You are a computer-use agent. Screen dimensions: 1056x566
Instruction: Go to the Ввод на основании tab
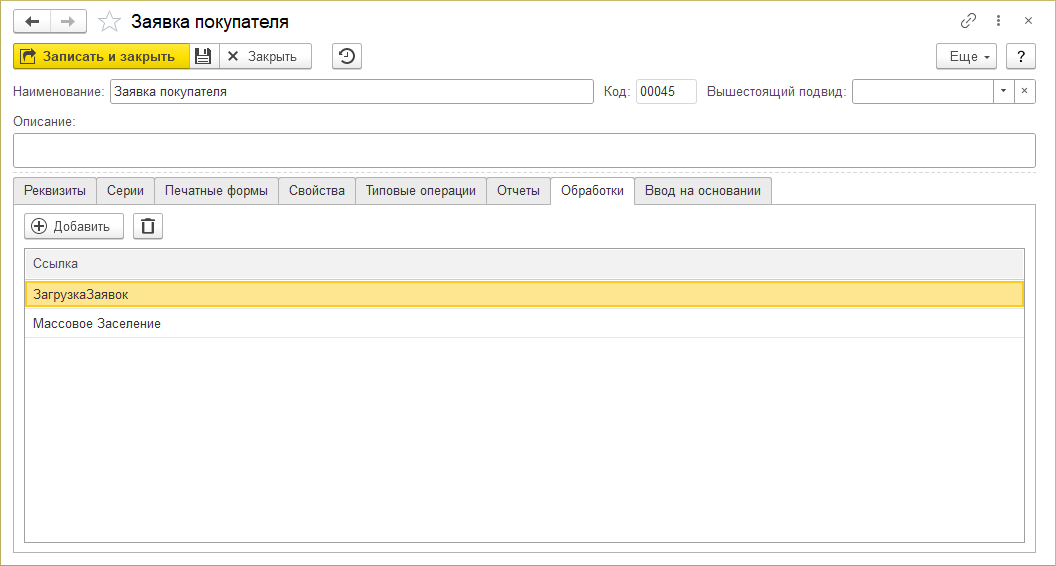(703, 191)
